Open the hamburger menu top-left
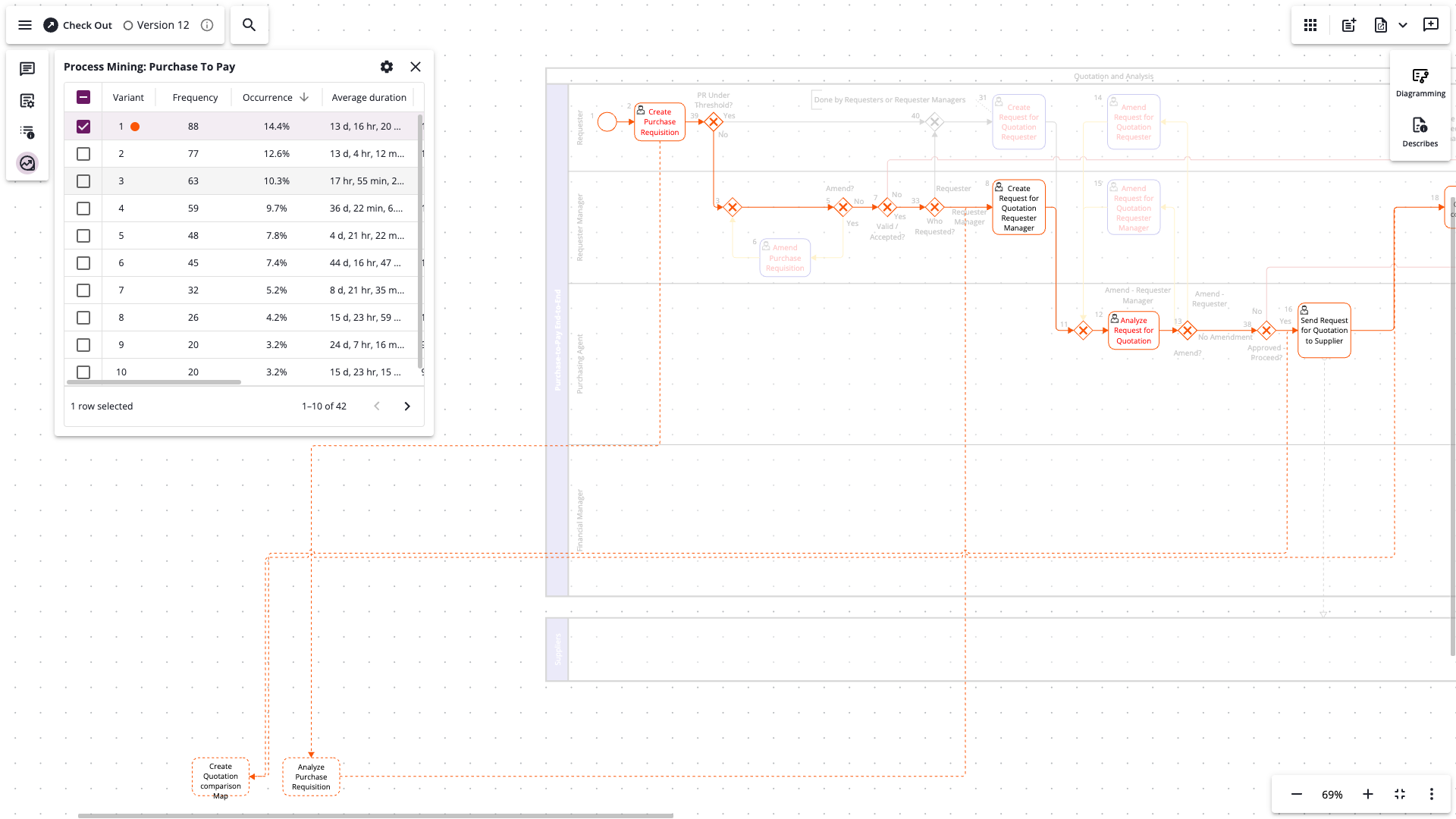The width and height of the screenshot is (1456, 819). 25,24
